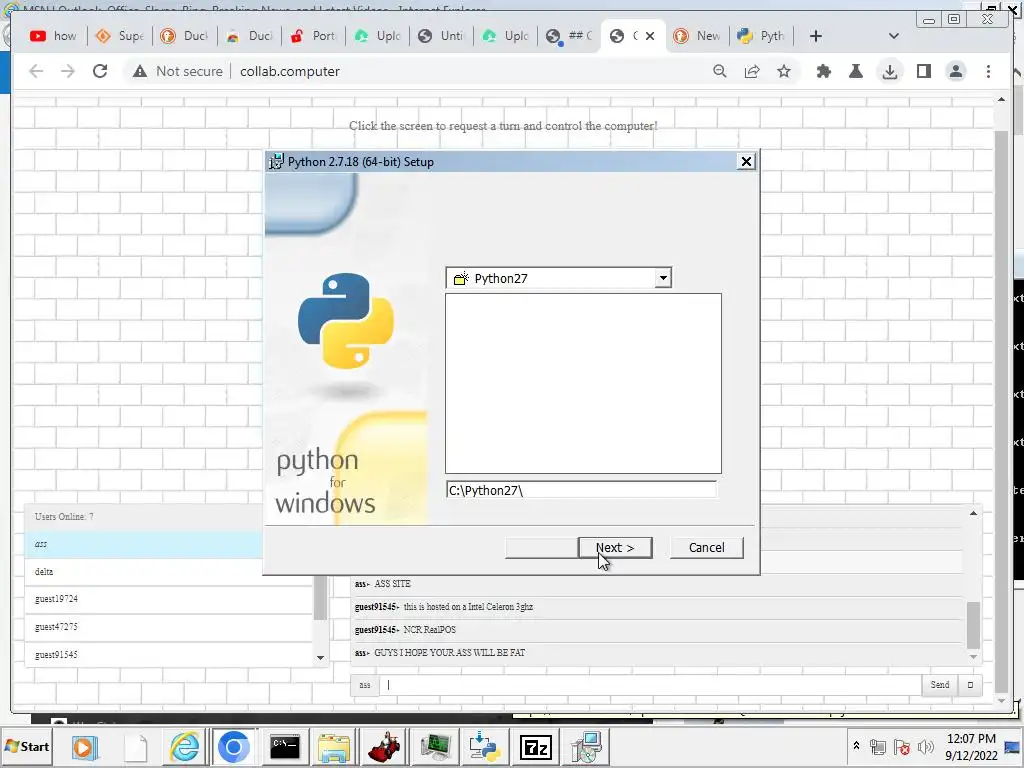Click the disabled Back button in setup
This screenshot has width=1024, height=768.
click(541, 547)
